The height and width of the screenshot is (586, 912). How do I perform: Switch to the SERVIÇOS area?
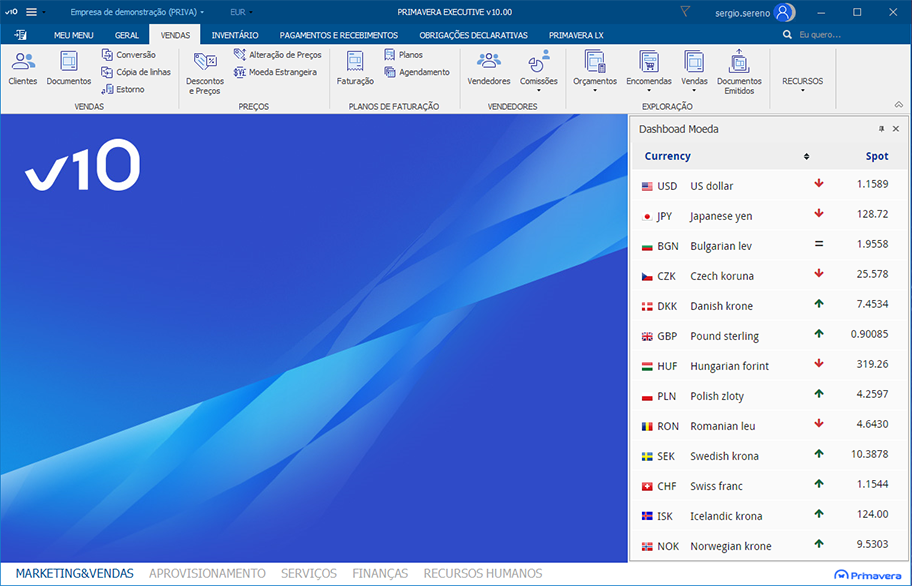(x=309, y=574)
